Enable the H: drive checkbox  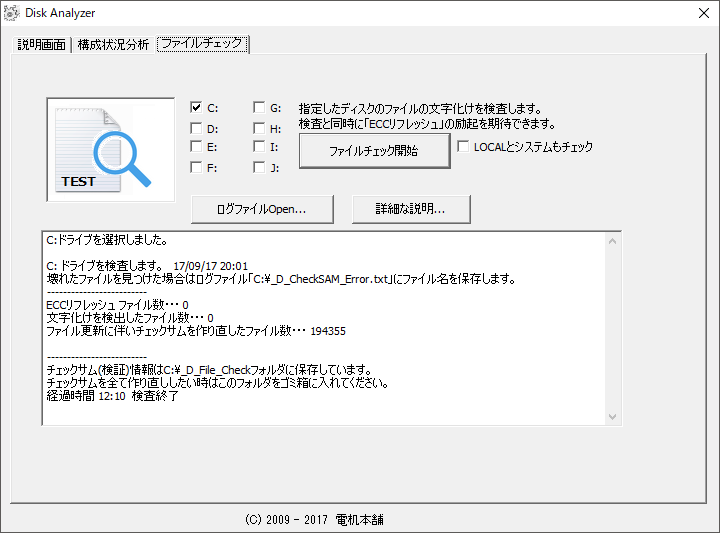258,128
